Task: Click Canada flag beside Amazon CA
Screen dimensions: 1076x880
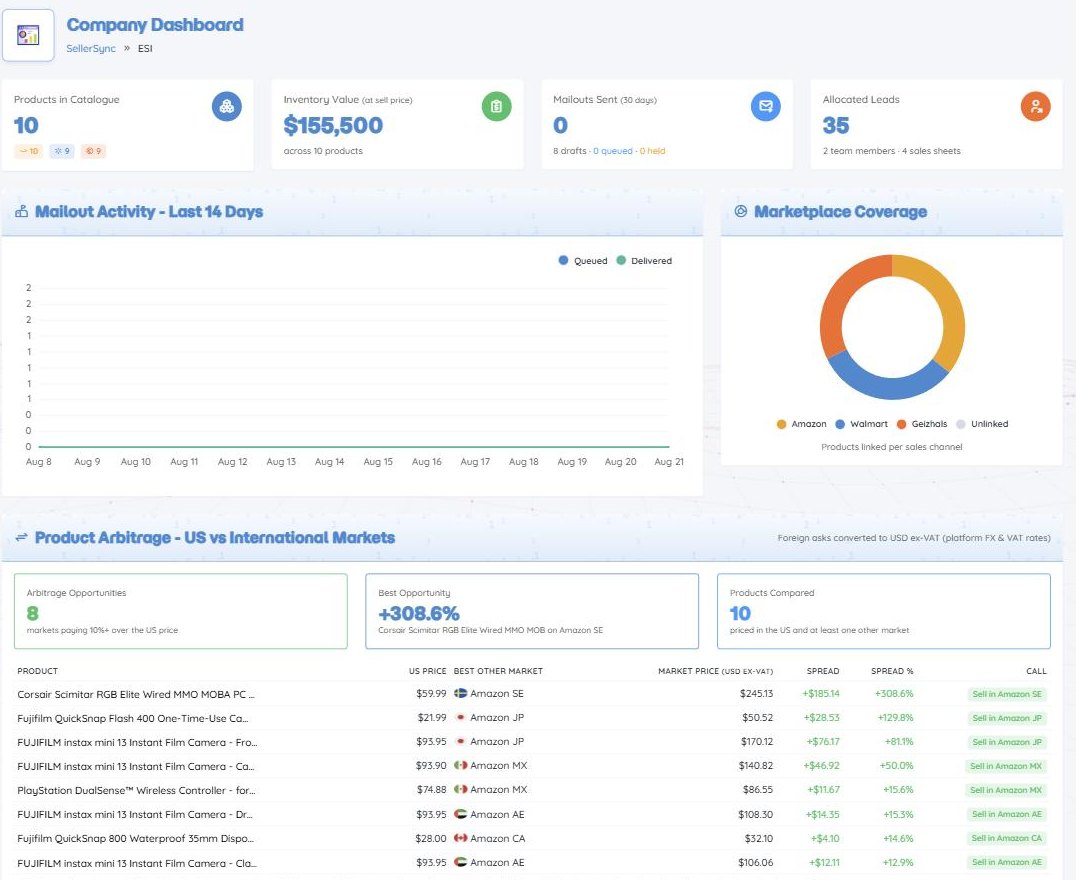Action: 460,838
